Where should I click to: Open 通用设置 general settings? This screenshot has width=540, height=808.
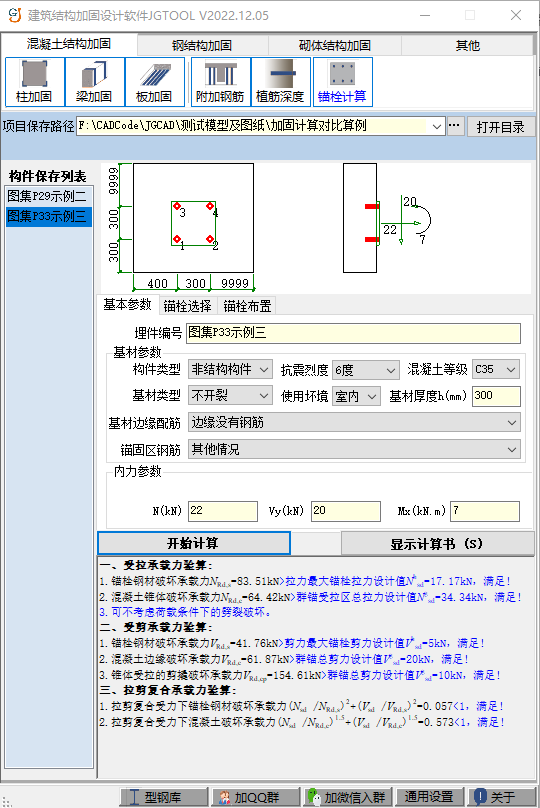(x=429, y=797)
